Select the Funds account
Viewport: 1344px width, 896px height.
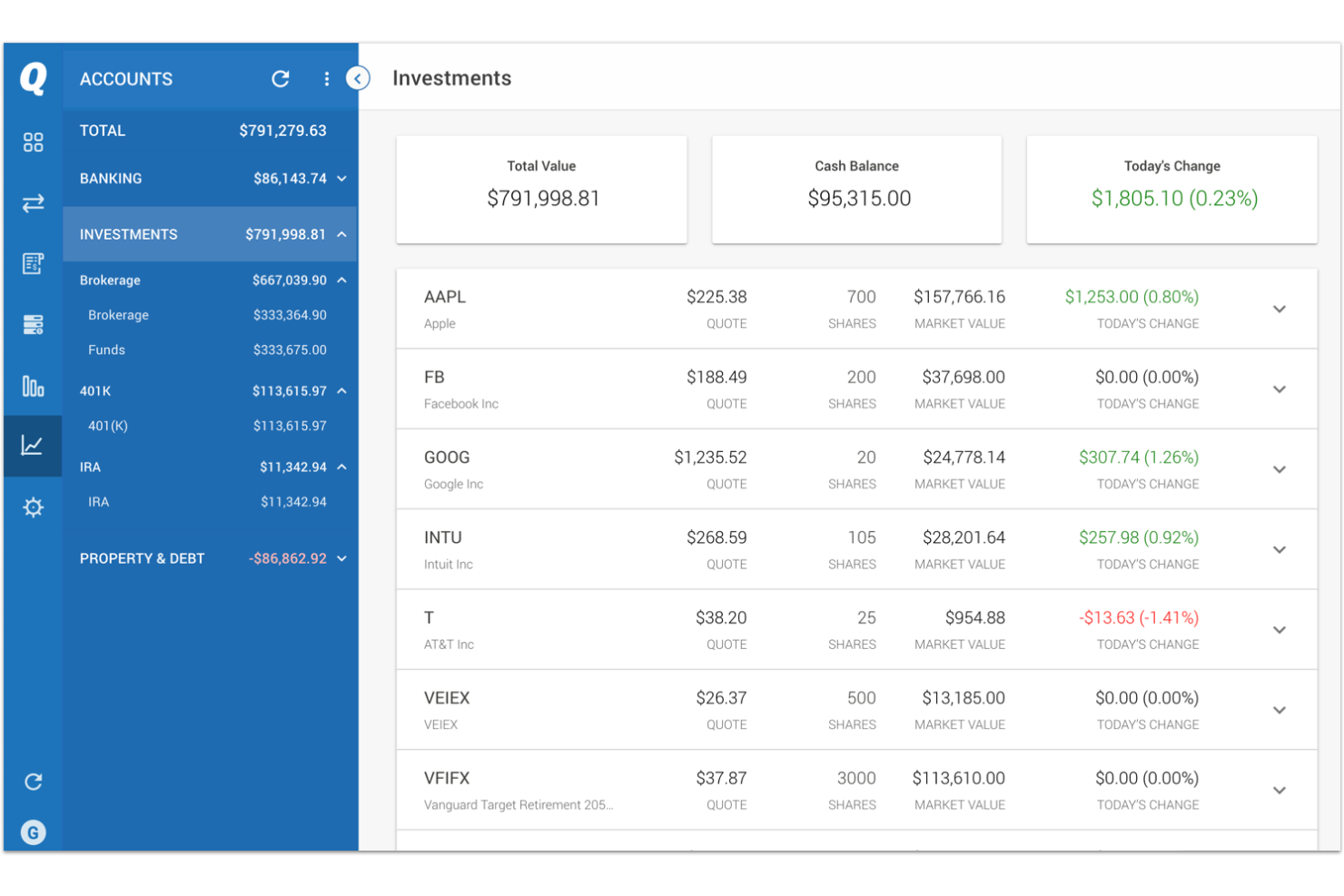tap(210, 350)
